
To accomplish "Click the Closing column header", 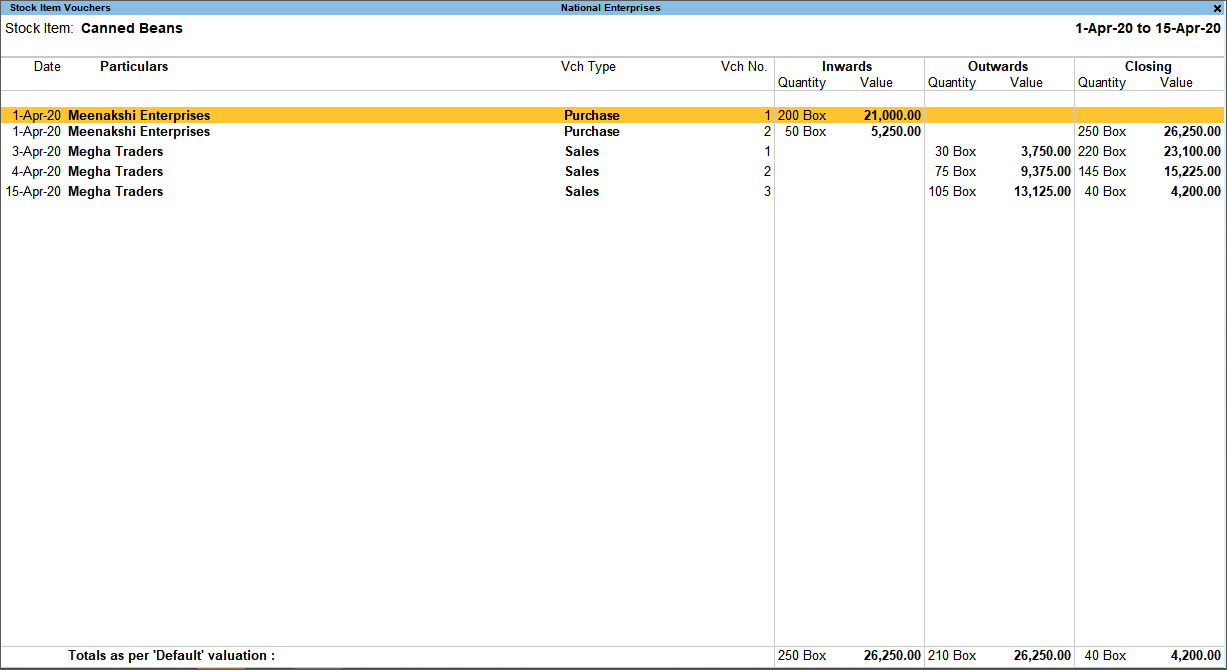I will [x=1148, y=67].
